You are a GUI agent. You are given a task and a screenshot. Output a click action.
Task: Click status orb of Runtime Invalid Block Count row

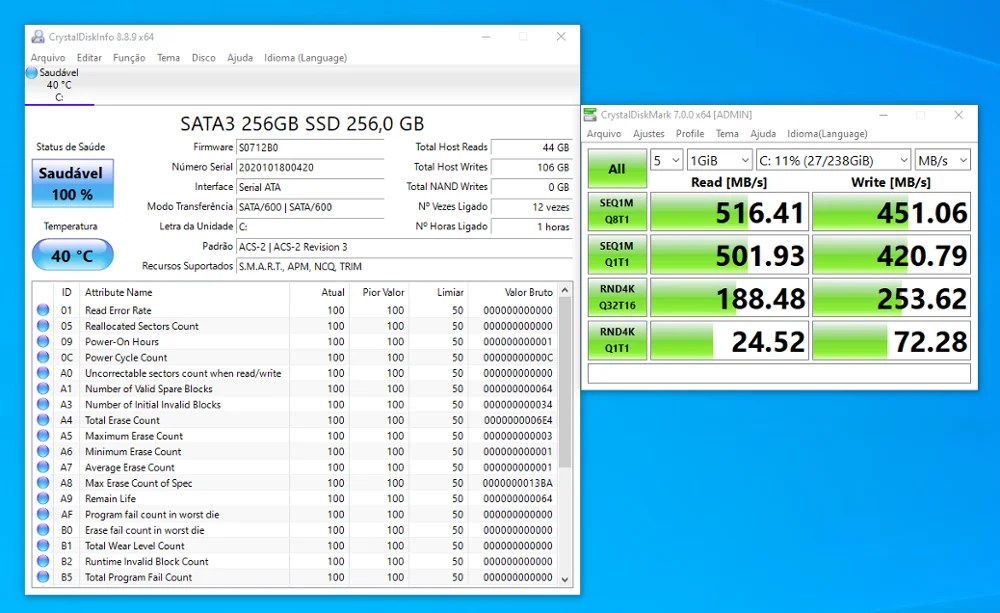(43, 561)
